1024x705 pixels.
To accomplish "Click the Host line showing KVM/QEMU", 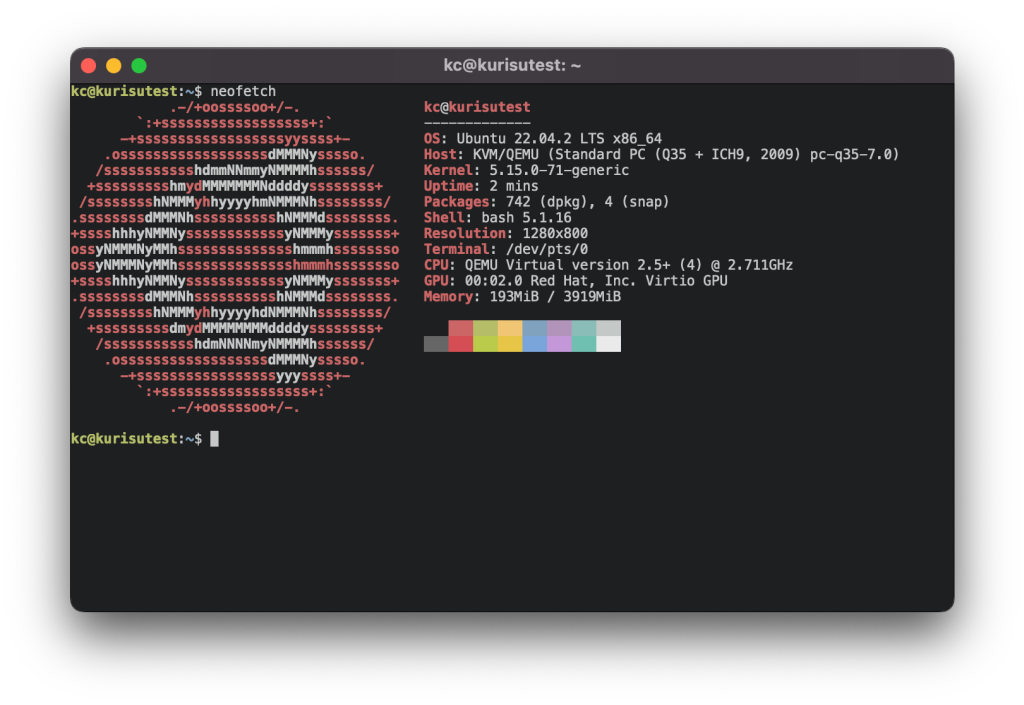I will [x=661, y=155].
